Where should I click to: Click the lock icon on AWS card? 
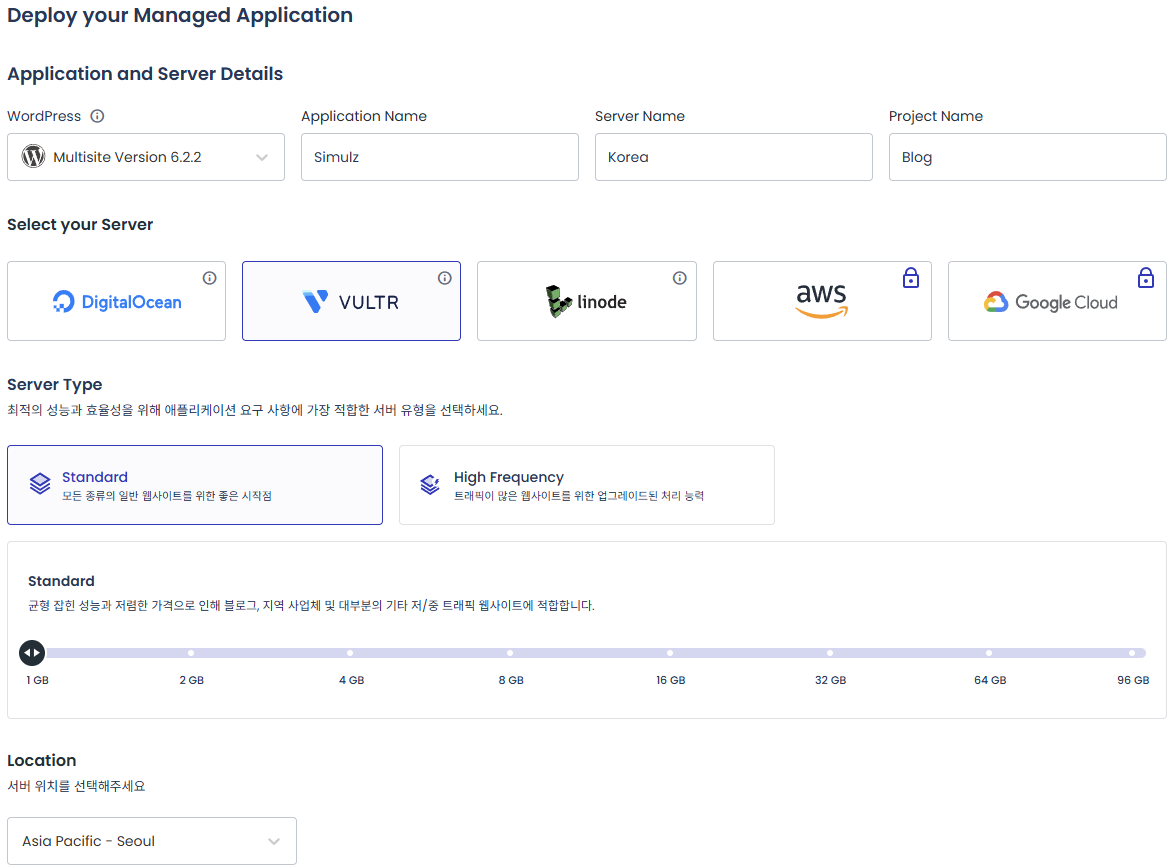911,278
